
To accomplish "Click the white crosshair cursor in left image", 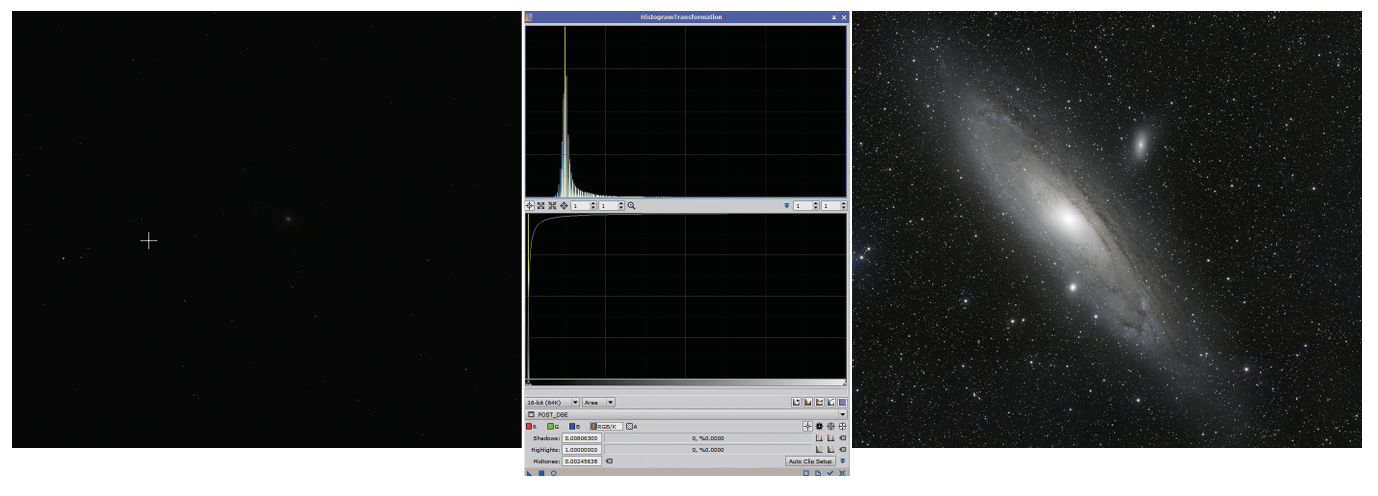I will coord(149,240).
